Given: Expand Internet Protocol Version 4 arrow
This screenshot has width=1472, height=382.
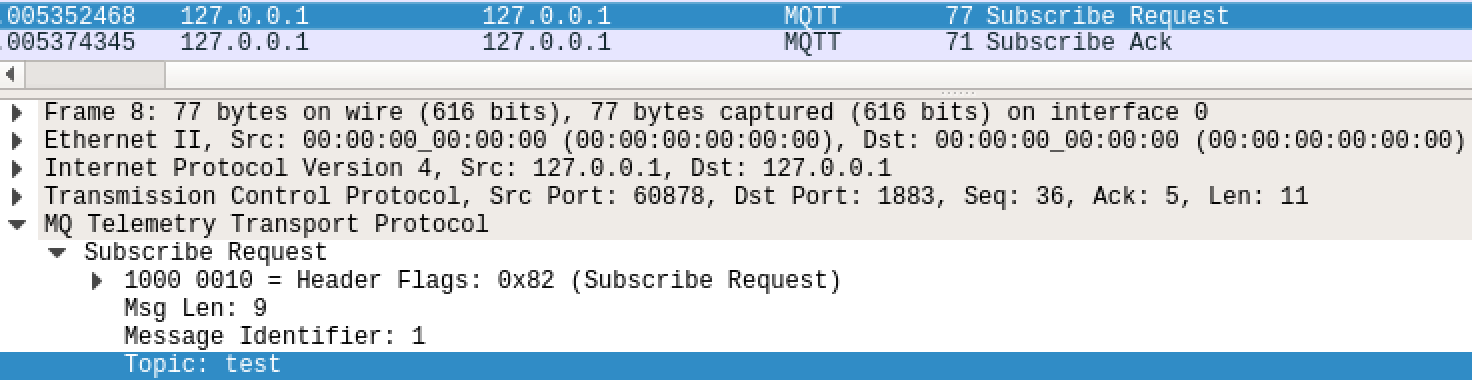Looking at the screenshot, I should [x=17, y=168].
